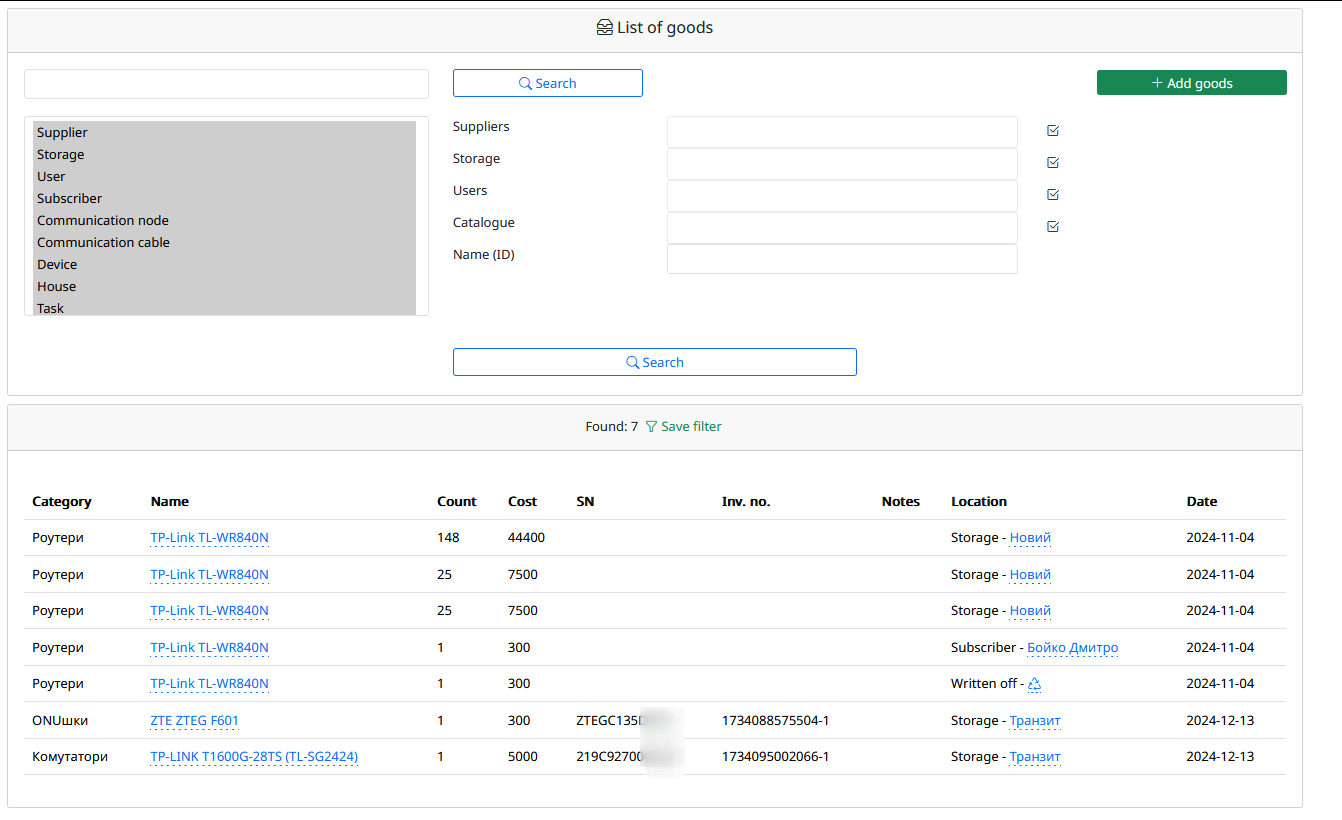Open the Users filter field
This screenshot has width=1342, height=820.
(842, 196)
